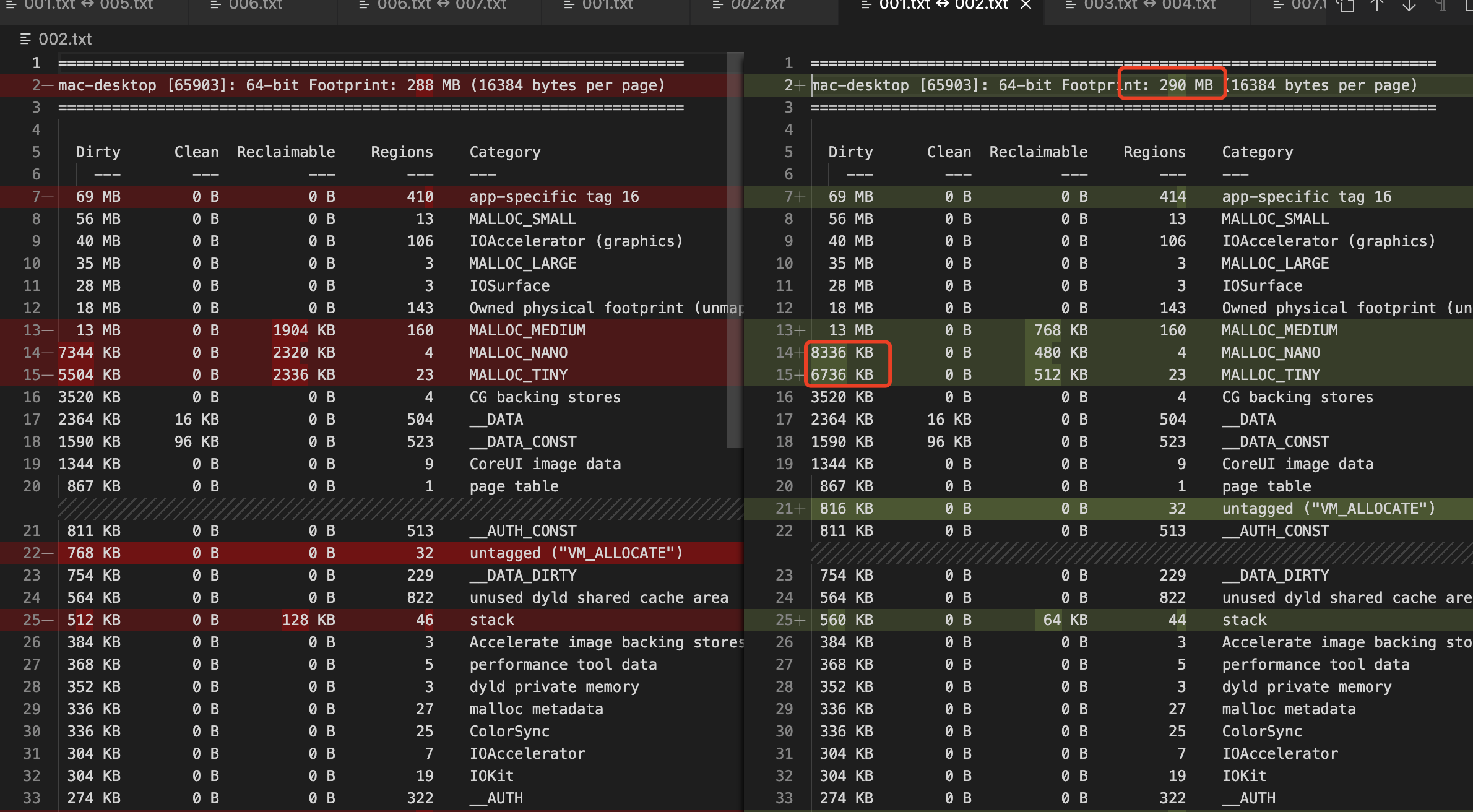Image resolution: width=1473 pixels, height=812 pixels.
Task: Go to previous change with up arrow
Action: pos(1377,6)
